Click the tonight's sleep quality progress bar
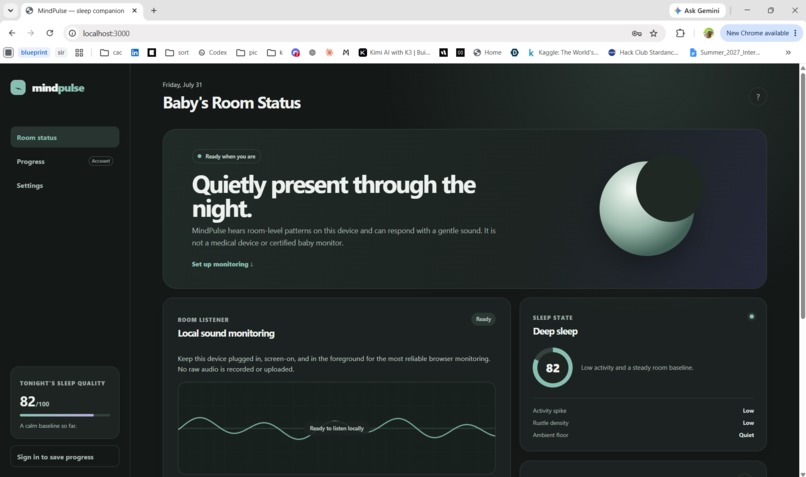Image resolution: width=806 pixels, height=477 pixels. (x=65, y=415)
